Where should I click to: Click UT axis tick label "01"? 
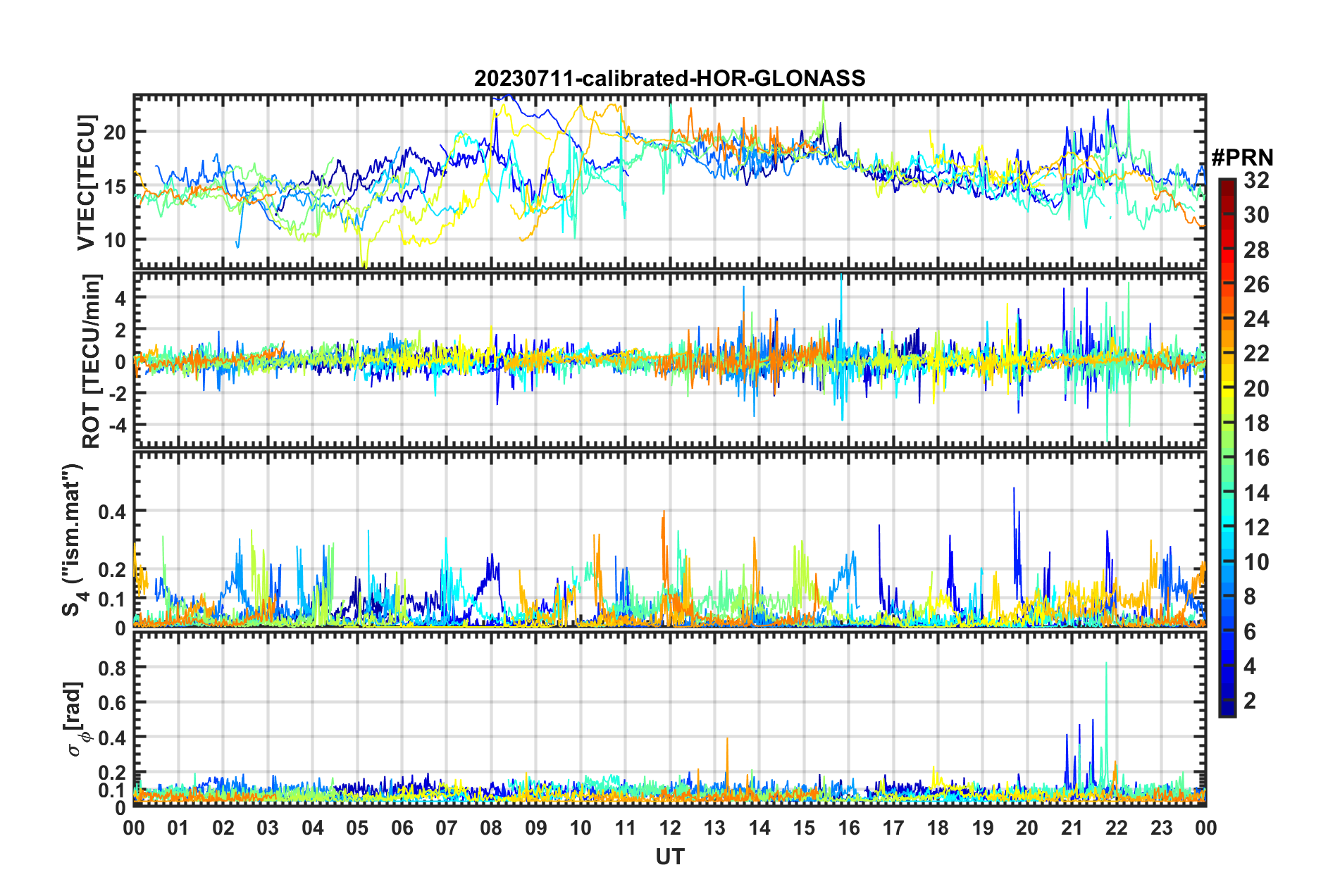pos(178,828)
